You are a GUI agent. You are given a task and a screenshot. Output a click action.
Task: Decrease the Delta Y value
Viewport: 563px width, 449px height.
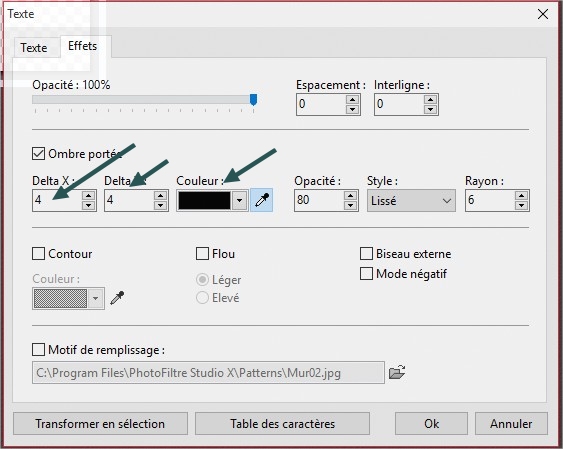click(x=160, y=205)
